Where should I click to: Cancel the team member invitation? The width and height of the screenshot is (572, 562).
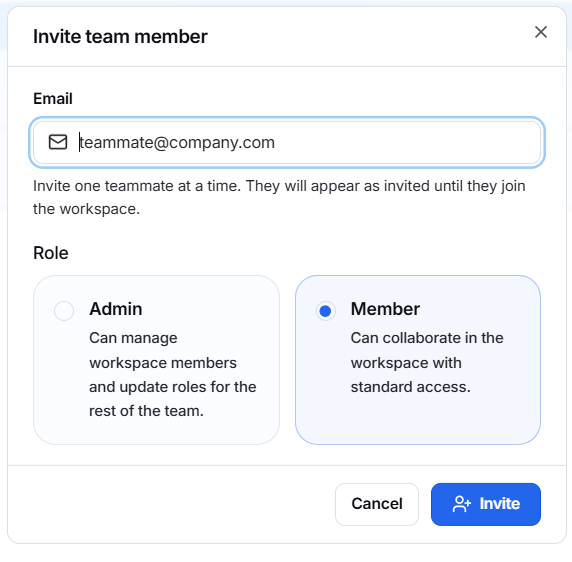377,504
